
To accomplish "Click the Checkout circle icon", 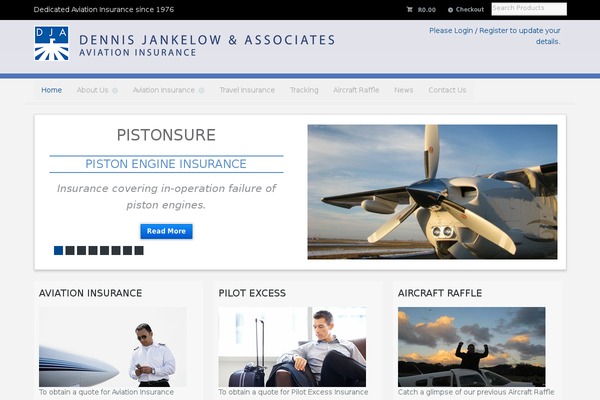I will [x=450, y=10].
